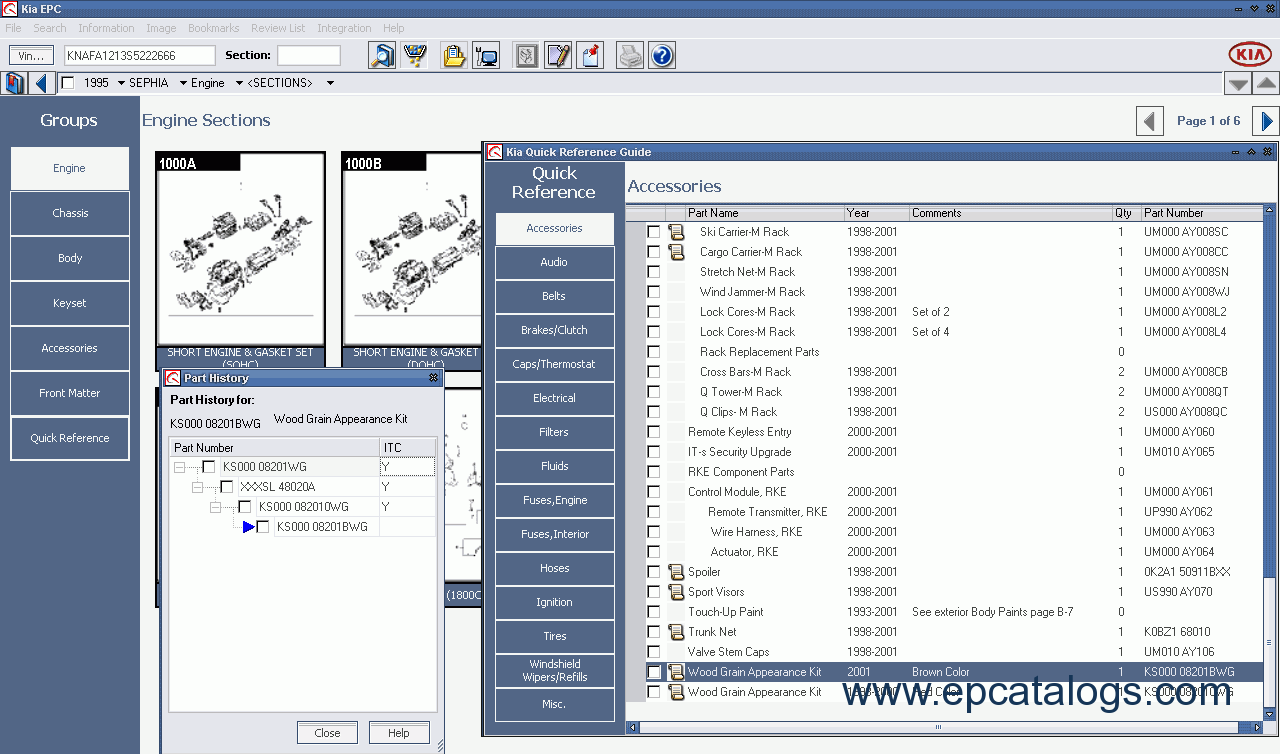1280x754 pixels.
Task: Open the 1995 year dropdown
Action: point(121,83)
